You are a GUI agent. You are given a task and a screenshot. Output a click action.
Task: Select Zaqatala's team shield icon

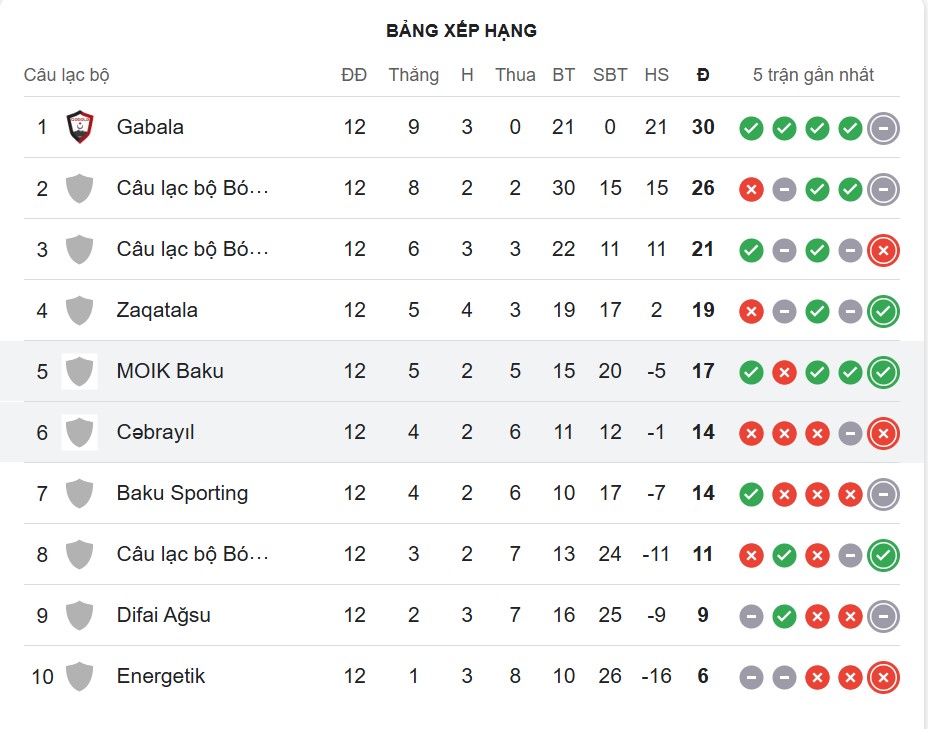(x=78, y=310)
